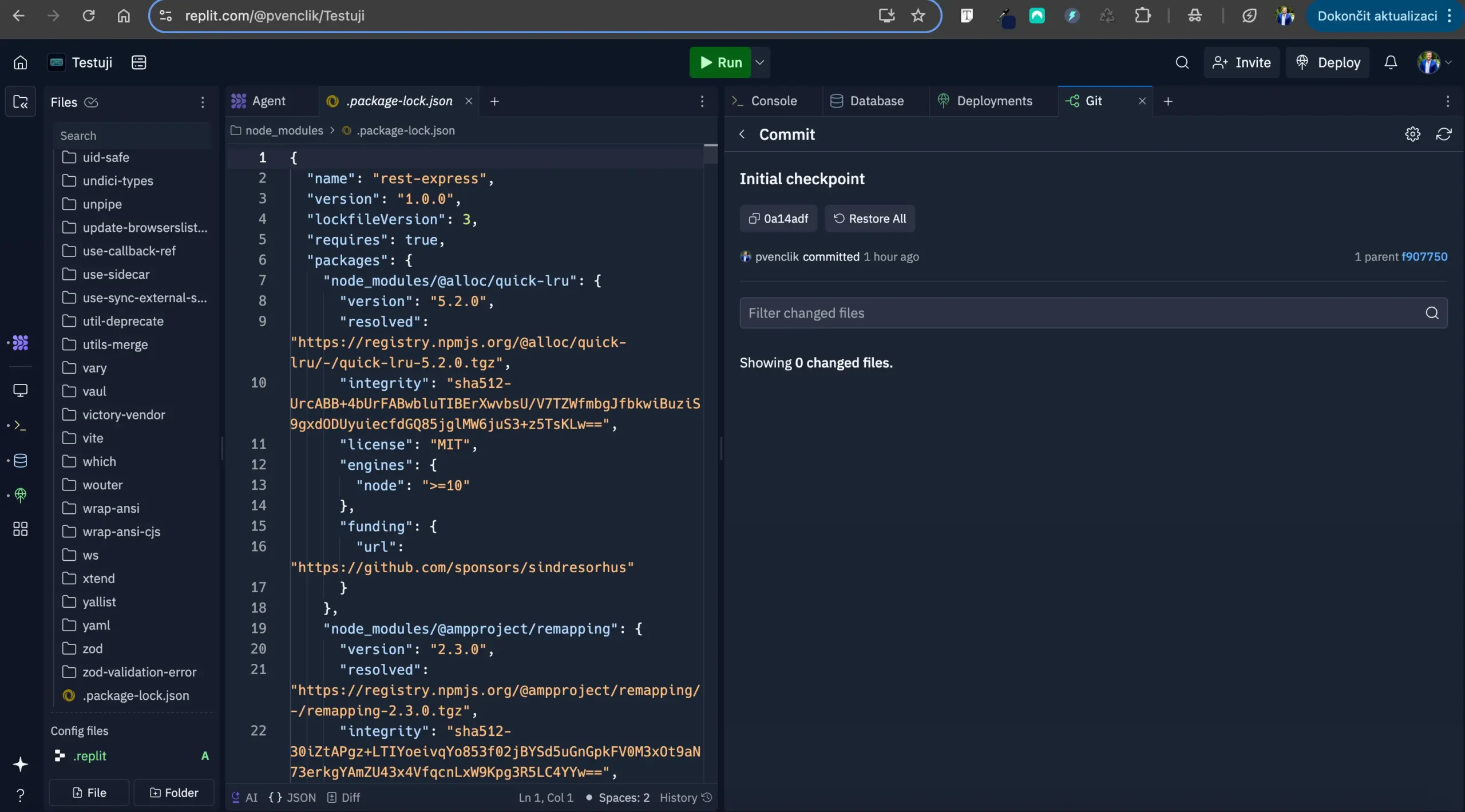Viewport: 1465px width, 812px height.
Task: Click the Restore All button
Action: pos(869,219)
